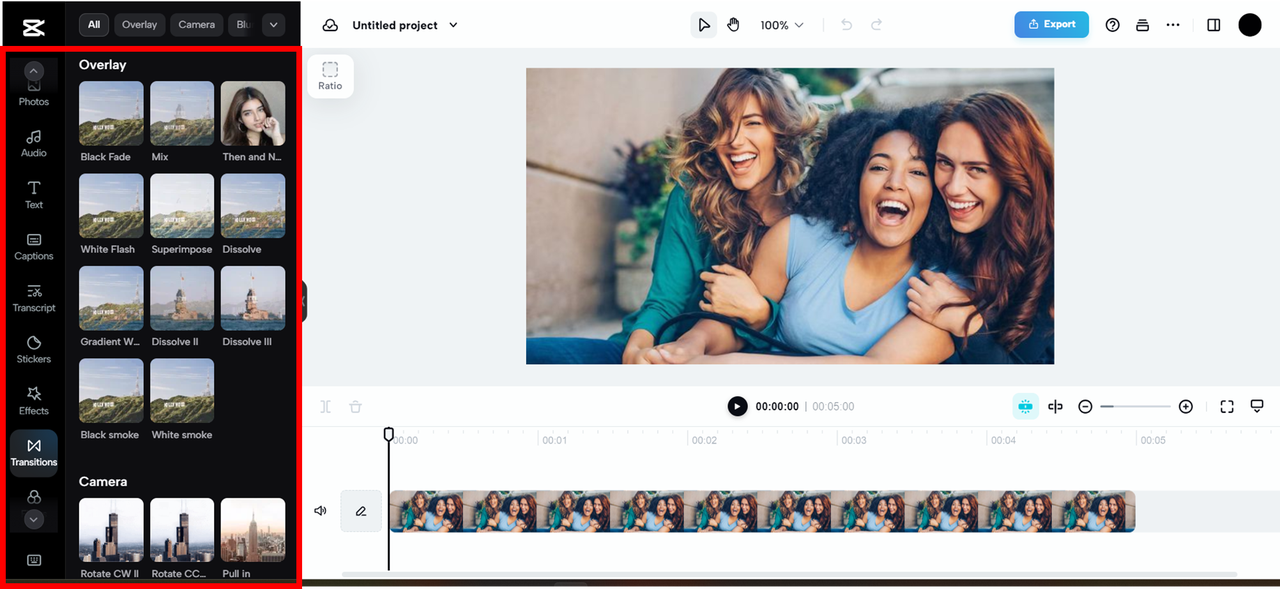Open the user profile avatar

(x=1250, y=25)
